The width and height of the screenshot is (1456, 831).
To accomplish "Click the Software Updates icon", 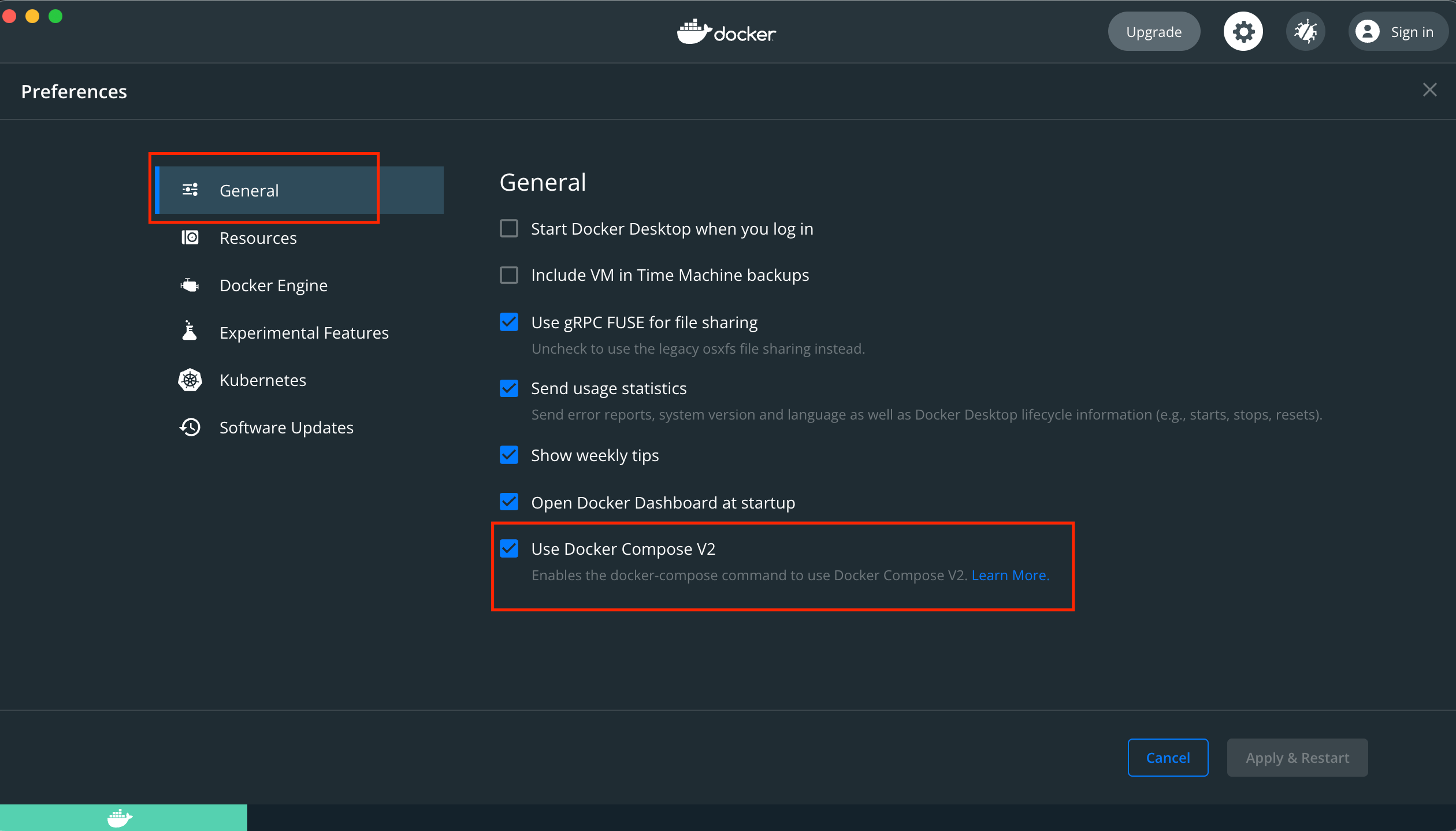I will 190,427.
